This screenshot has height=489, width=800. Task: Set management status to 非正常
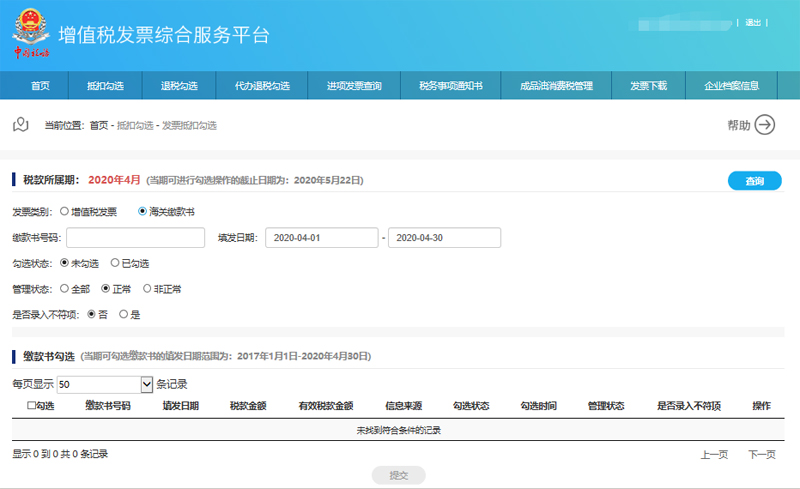click(x=148, y=288)
